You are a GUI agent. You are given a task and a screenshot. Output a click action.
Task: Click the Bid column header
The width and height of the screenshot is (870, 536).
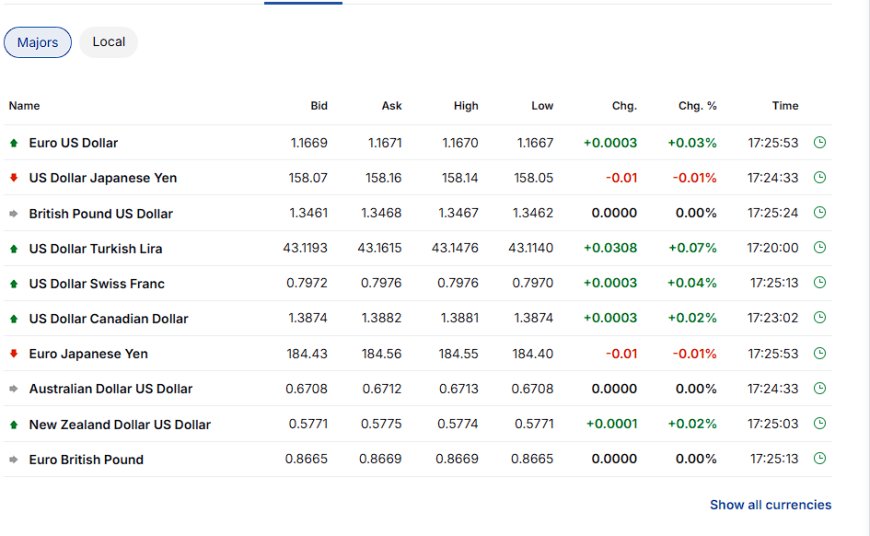pyautogui.click(x=319, y=105)
